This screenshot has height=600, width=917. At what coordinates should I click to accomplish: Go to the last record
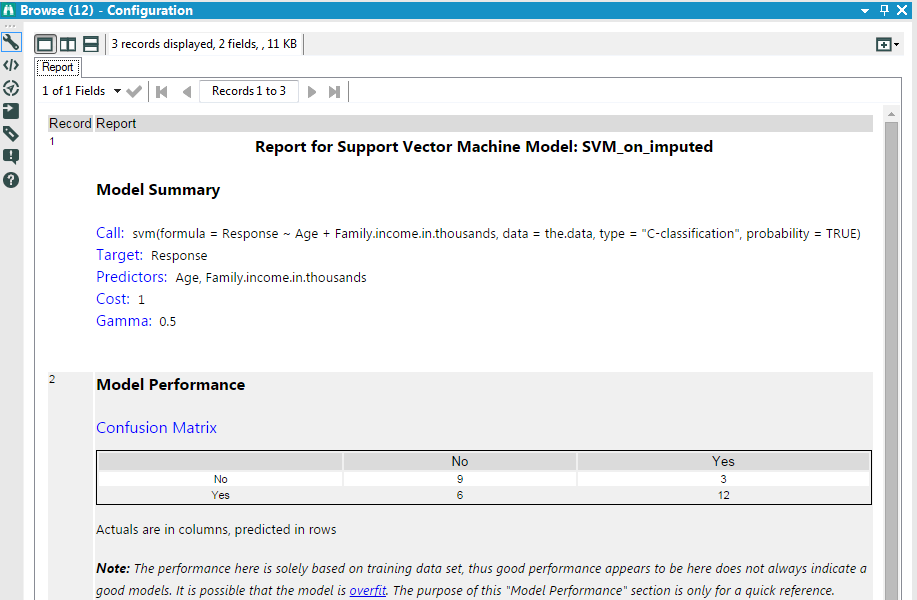click(335, 91)
